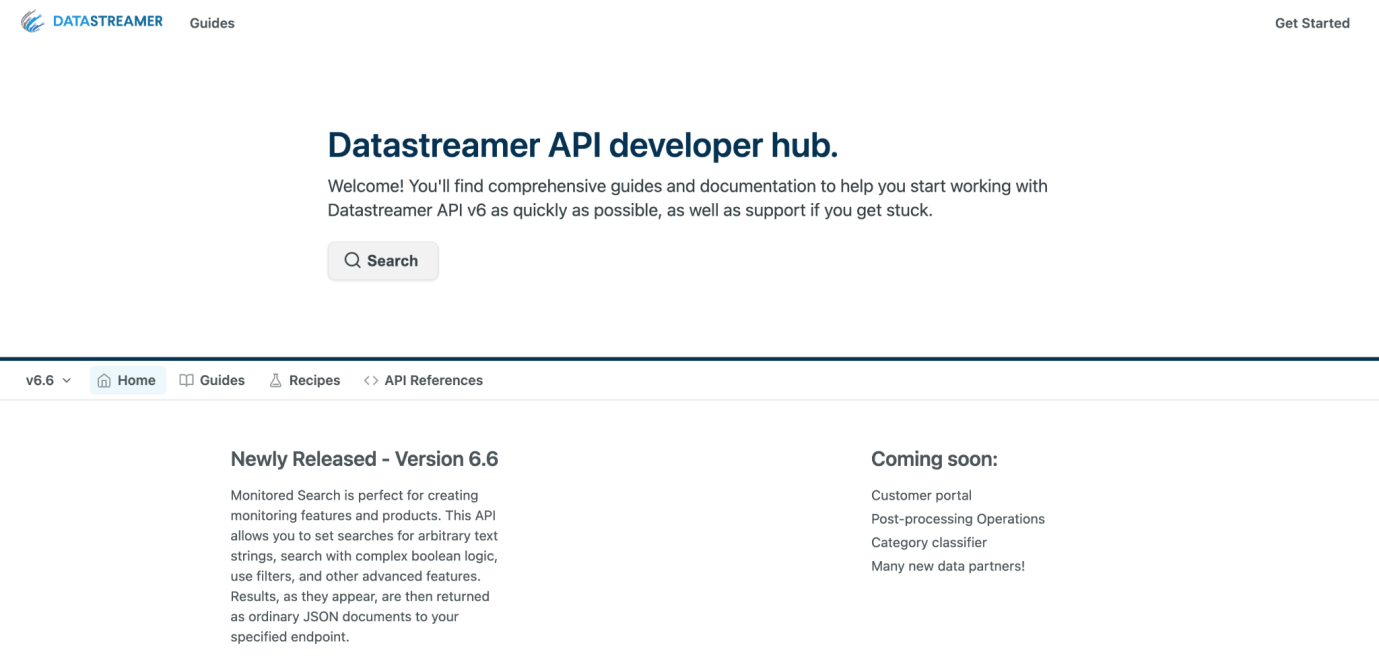1379x669 pixels.
Task: Click the v6.6 version label
Action: (x=40, y=380)
